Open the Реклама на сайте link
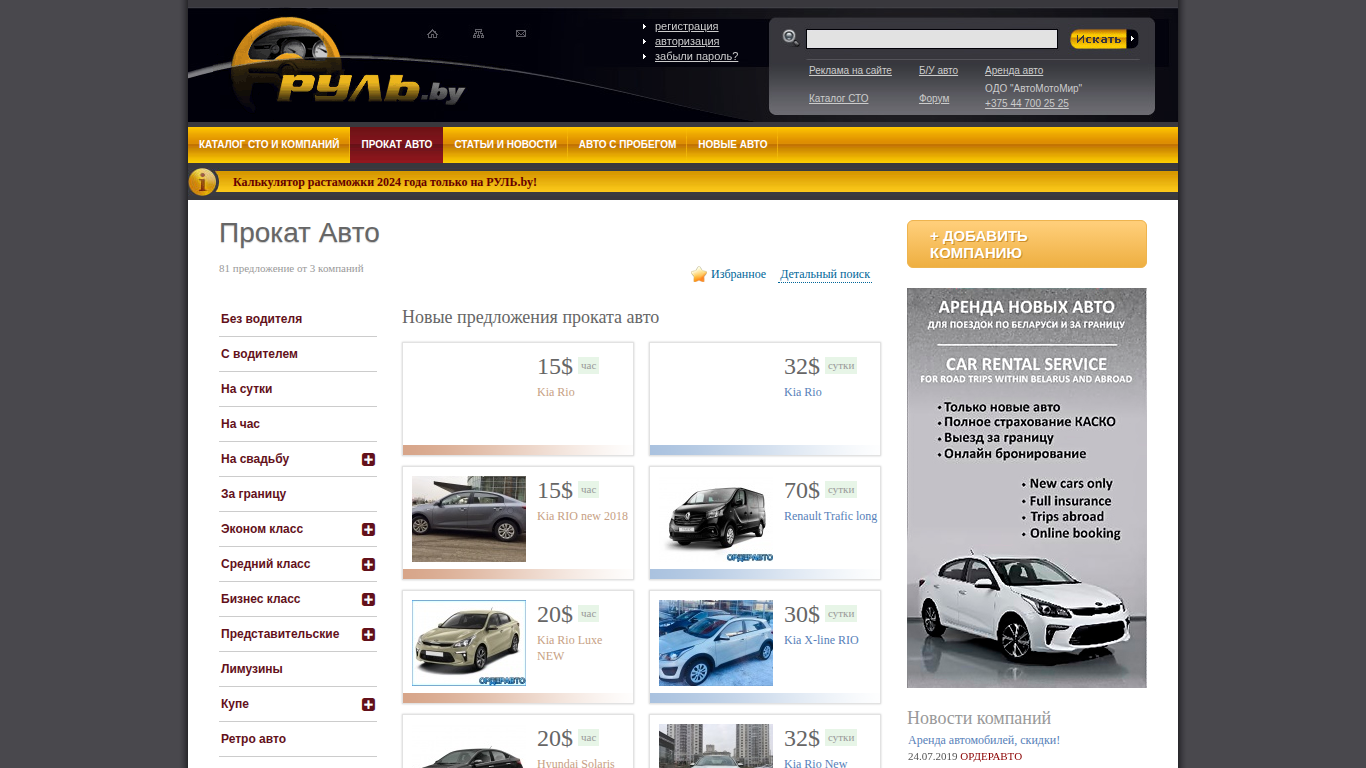 coord(850,71)
